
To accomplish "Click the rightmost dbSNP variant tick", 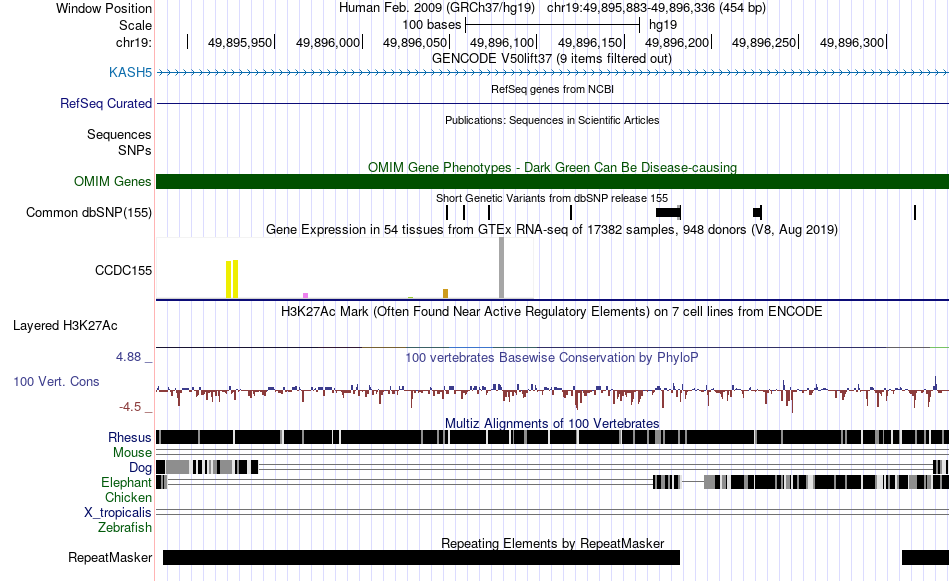I will click(x=915, y=213).
